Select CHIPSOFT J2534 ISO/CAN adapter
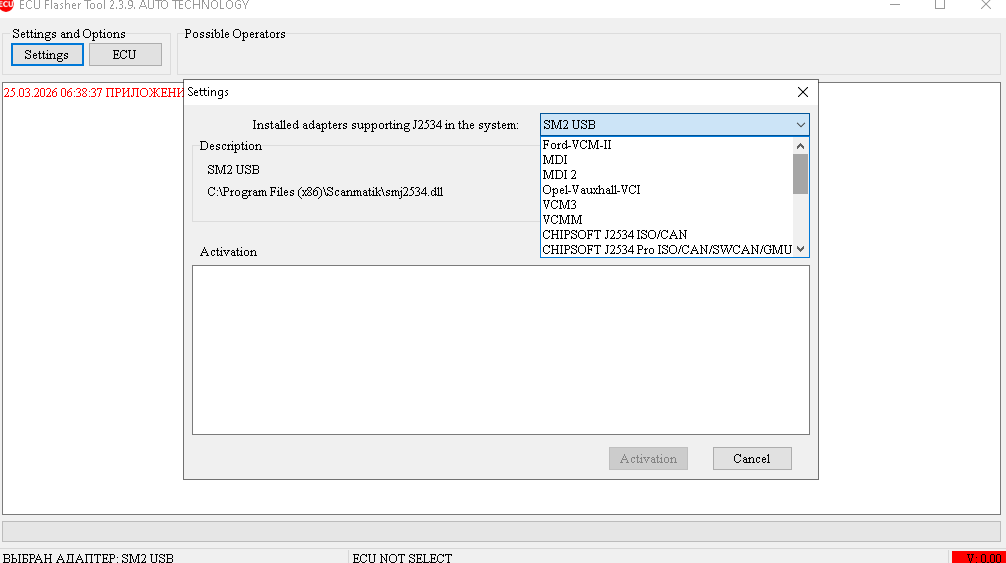The width and height of the screenshot is (1006, 563). [614, 235]
